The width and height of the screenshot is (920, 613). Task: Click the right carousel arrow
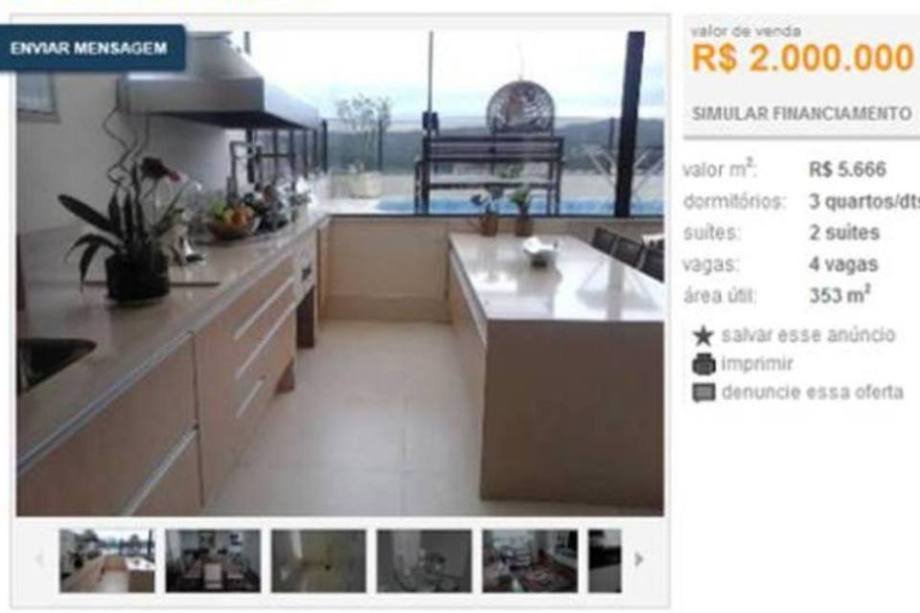click(x=638, y=560)
